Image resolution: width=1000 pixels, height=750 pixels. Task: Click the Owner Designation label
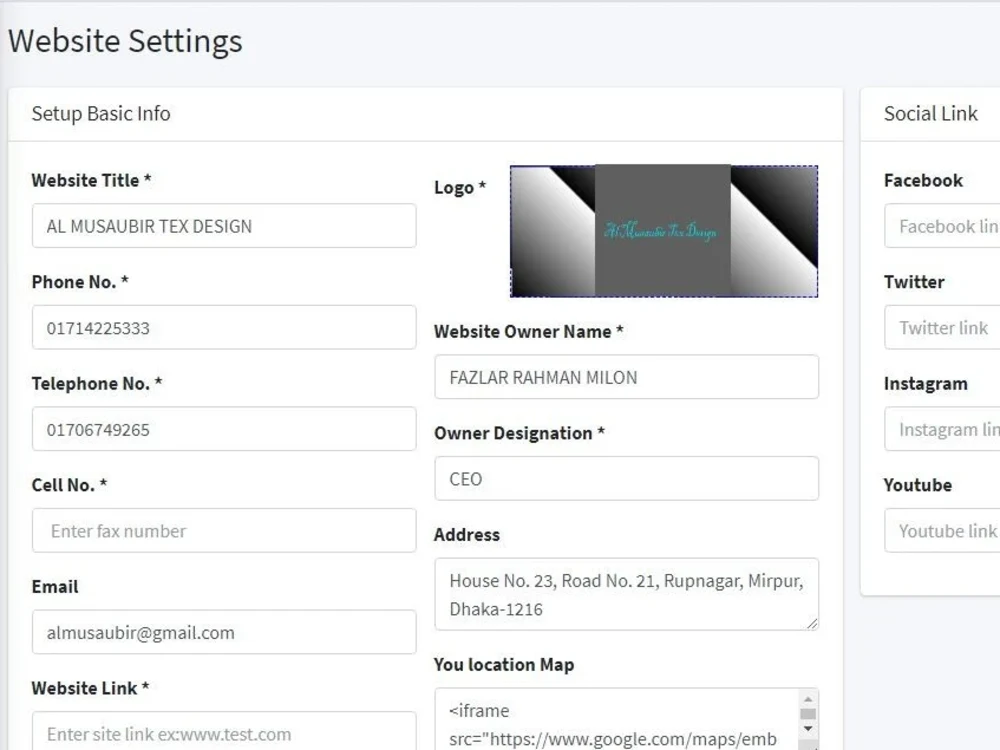(x=519, y=433)
